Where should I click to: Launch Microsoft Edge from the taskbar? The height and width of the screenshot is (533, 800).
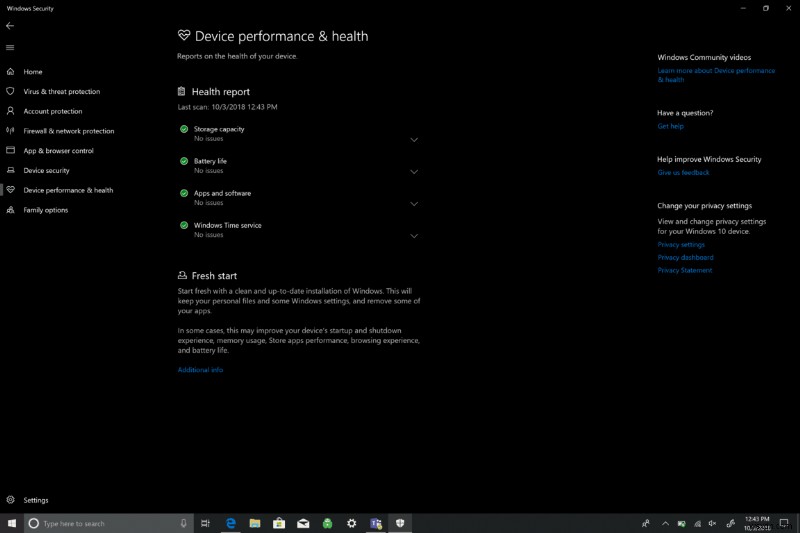point(231,523)
